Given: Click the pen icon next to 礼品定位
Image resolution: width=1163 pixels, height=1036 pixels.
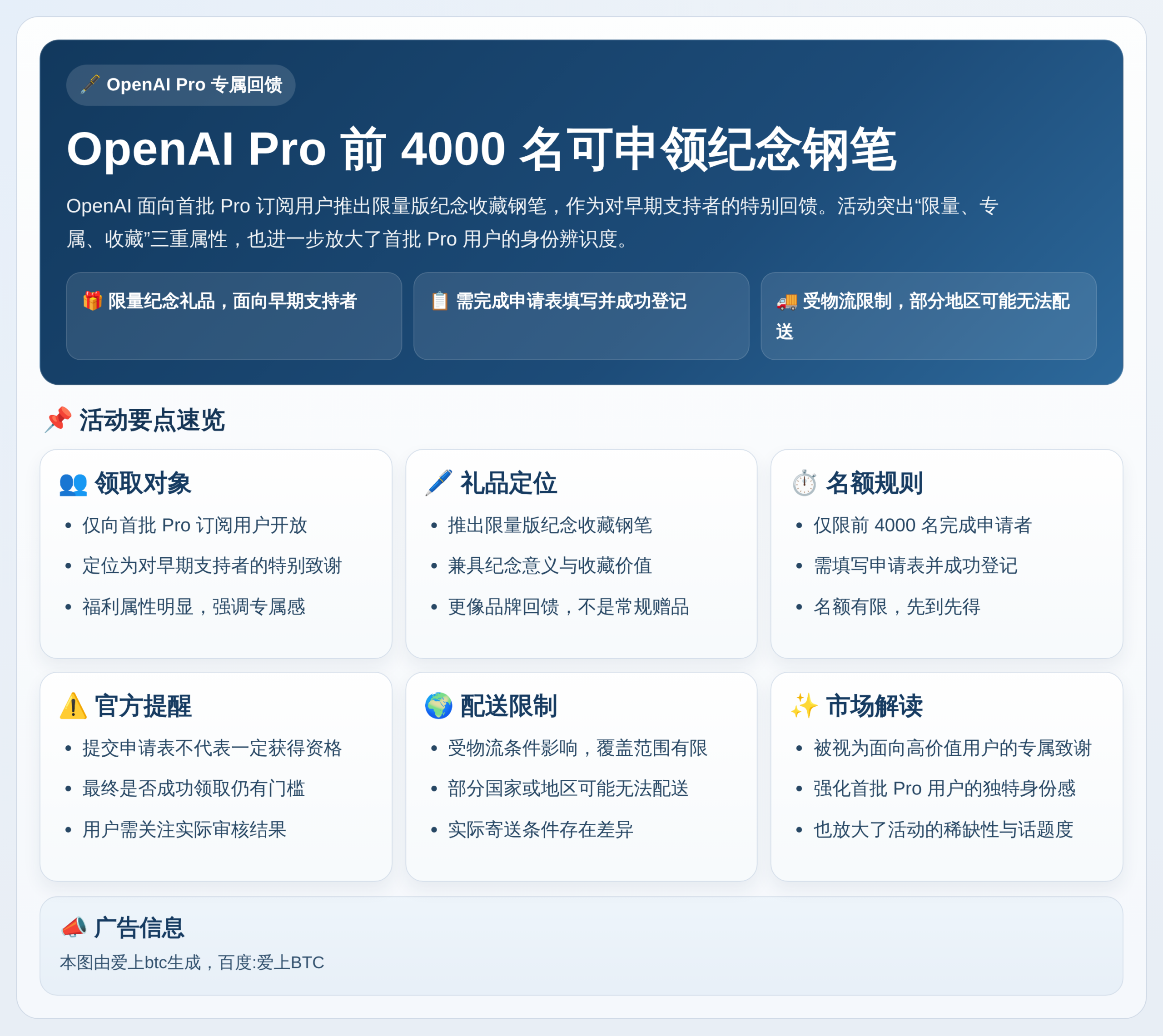Looking at the screenshot, I should [x=439, y=483].
